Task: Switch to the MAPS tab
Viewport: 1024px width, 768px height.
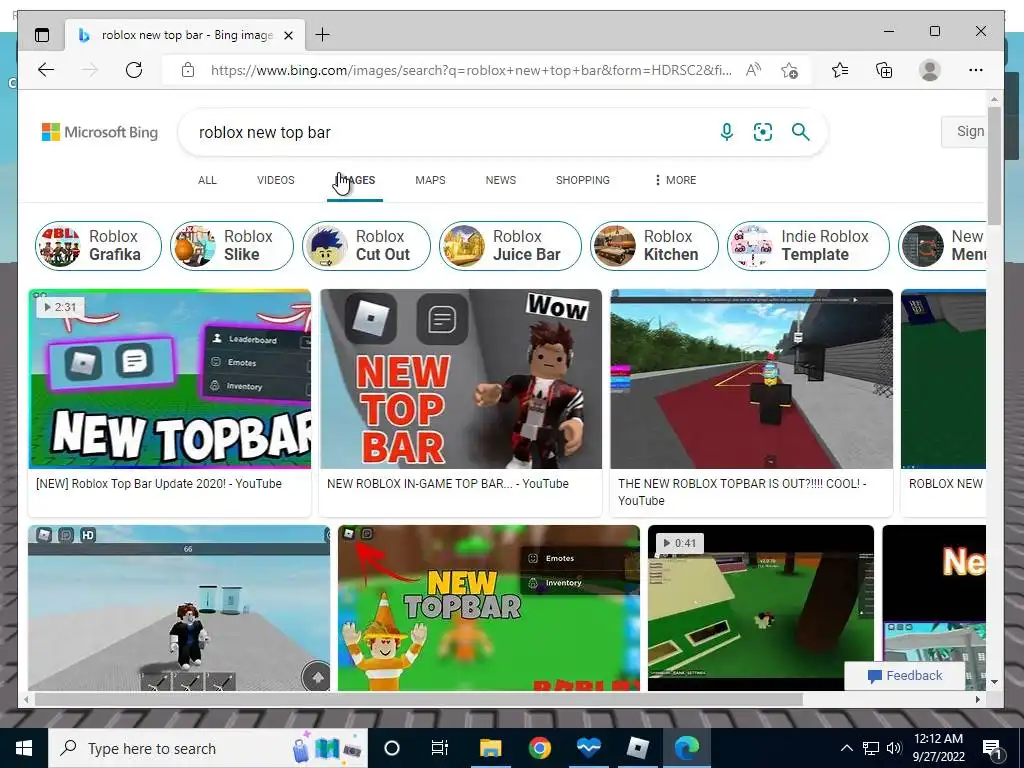Action: point(430,180)
